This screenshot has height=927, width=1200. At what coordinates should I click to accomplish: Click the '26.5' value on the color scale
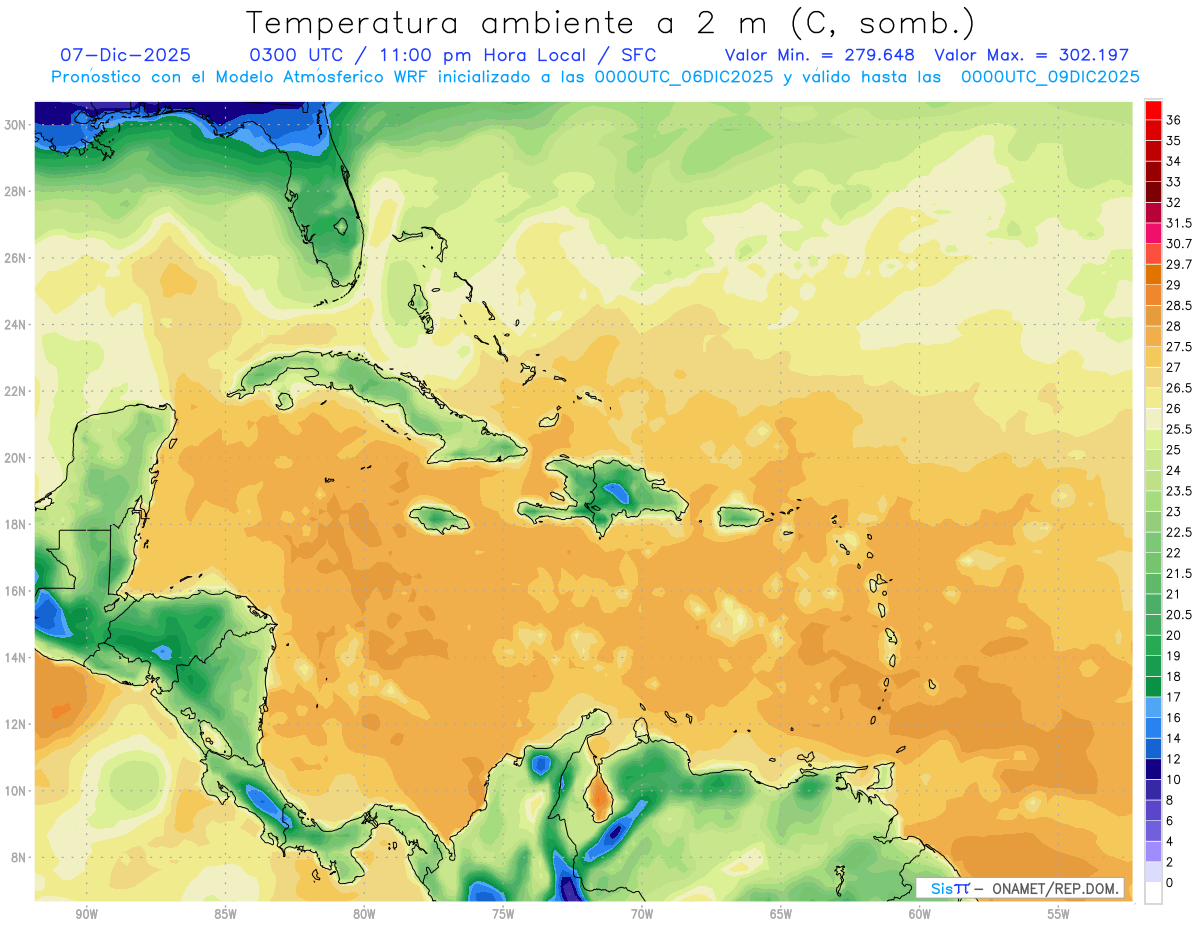coord(1179,388)
